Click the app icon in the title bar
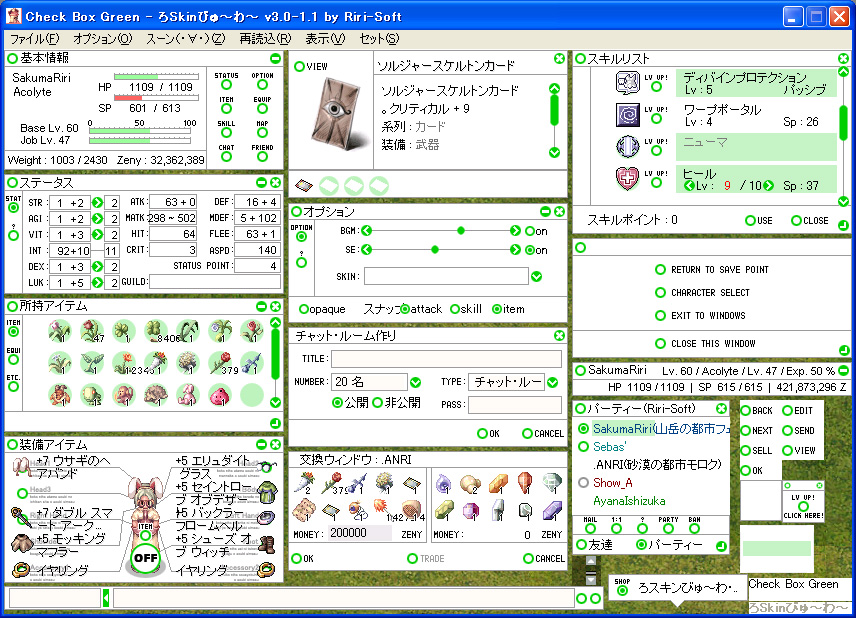Viewport: 856px width, 618px height. 13,16
